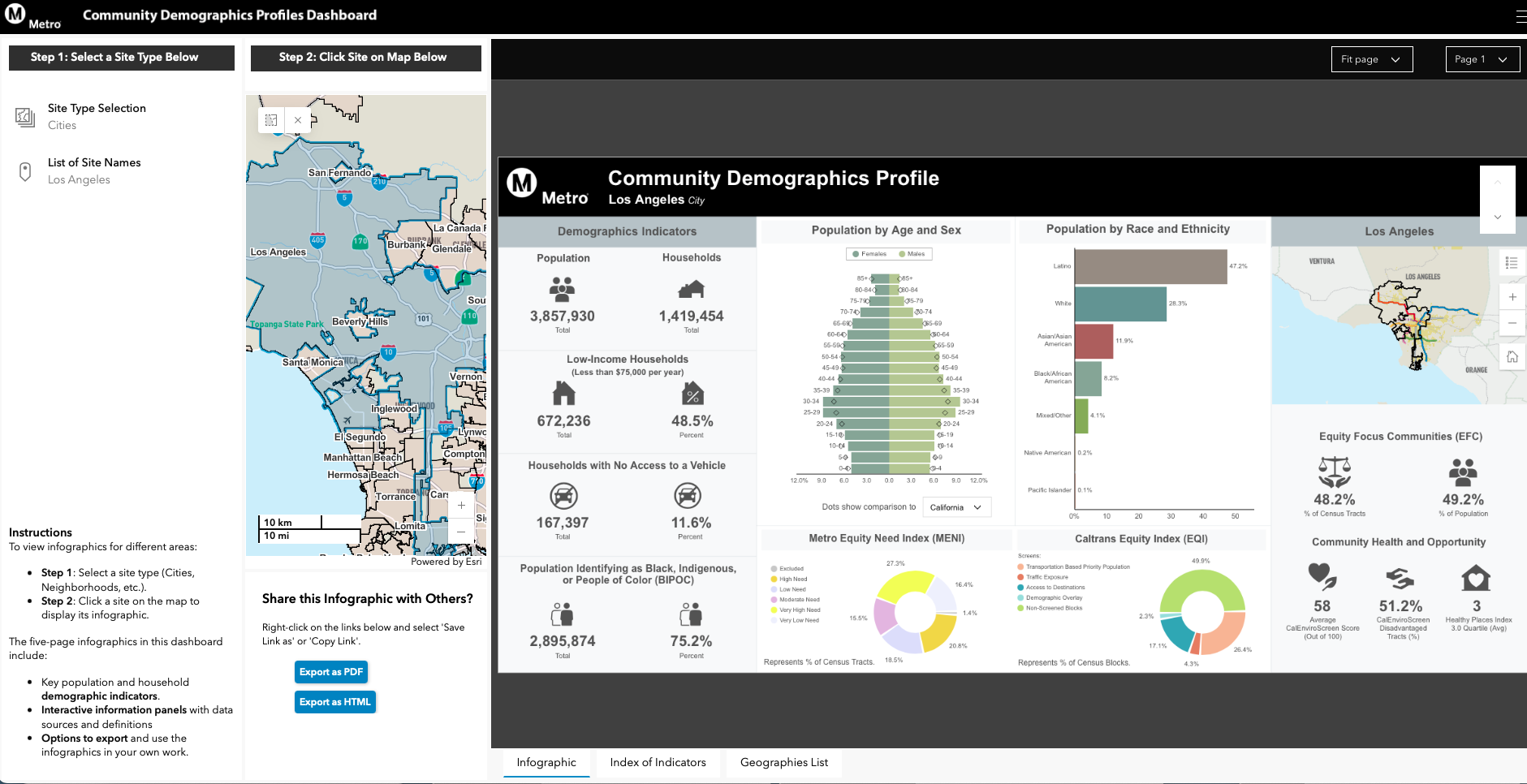Click the Healthy Places Index house icon
This screenshot has height=784, width=1527.
(x=1476, y=578)
